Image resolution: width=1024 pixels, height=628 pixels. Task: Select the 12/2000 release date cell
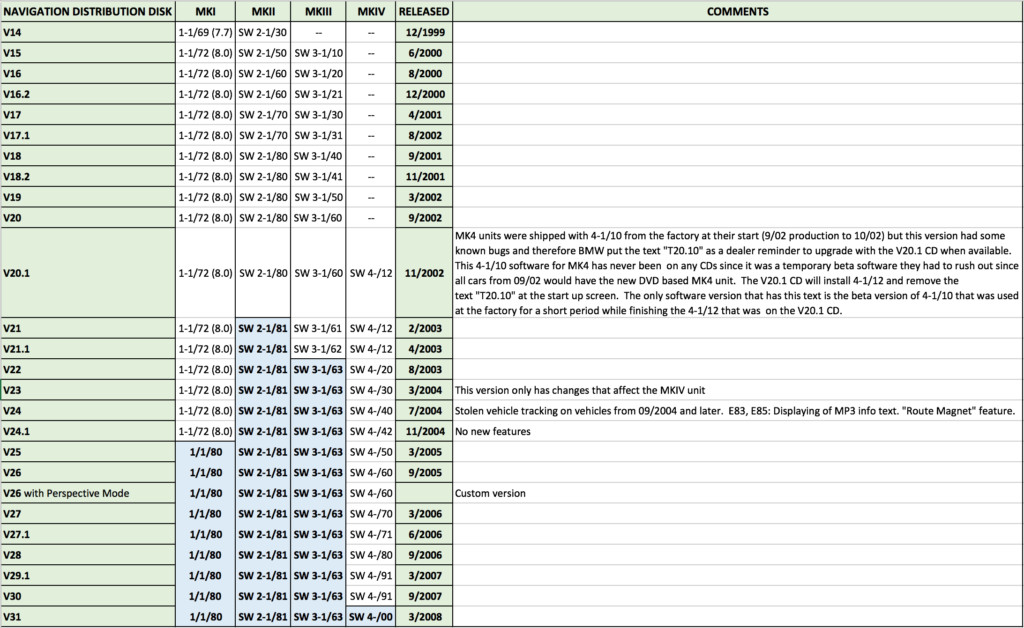pos(424,94)
